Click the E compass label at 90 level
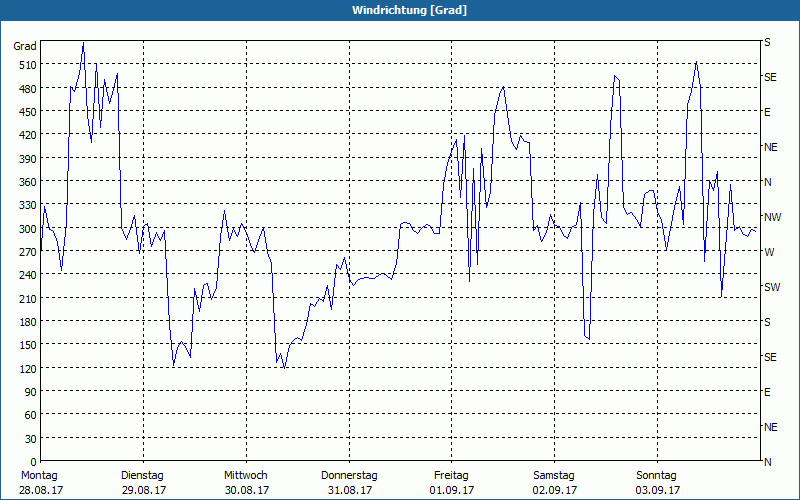 coord(767,392)
